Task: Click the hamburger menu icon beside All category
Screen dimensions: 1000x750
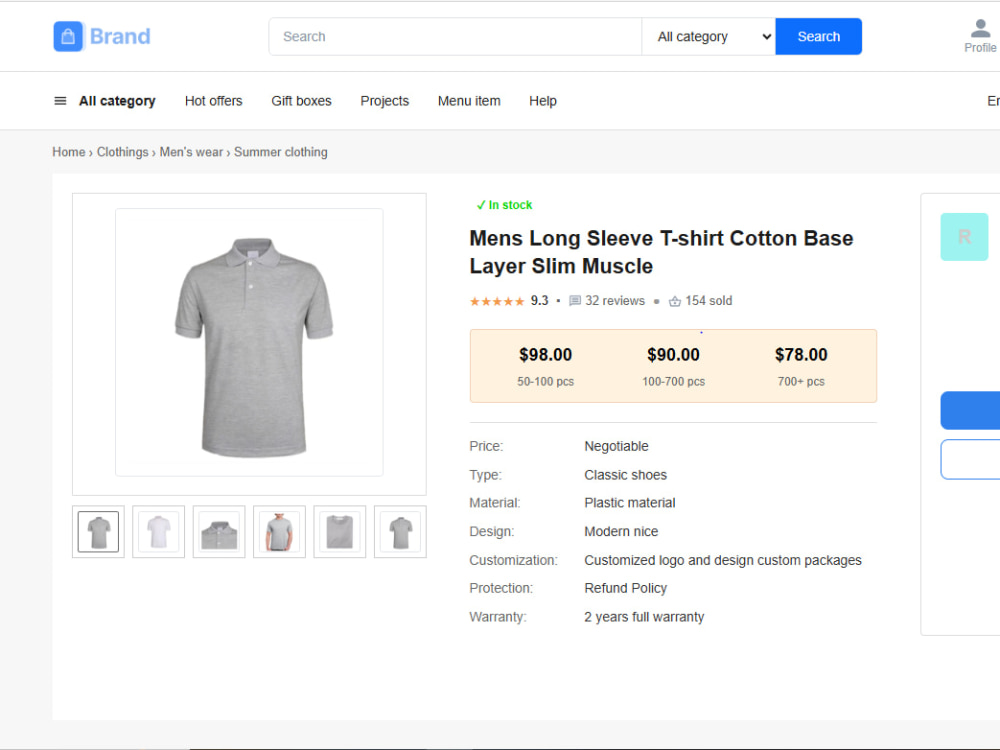Action: (60, 101)
